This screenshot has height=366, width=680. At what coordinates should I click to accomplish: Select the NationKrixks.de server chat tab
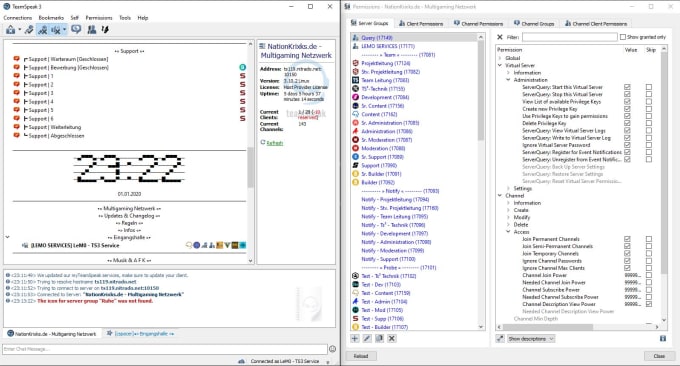pos(52,334)
